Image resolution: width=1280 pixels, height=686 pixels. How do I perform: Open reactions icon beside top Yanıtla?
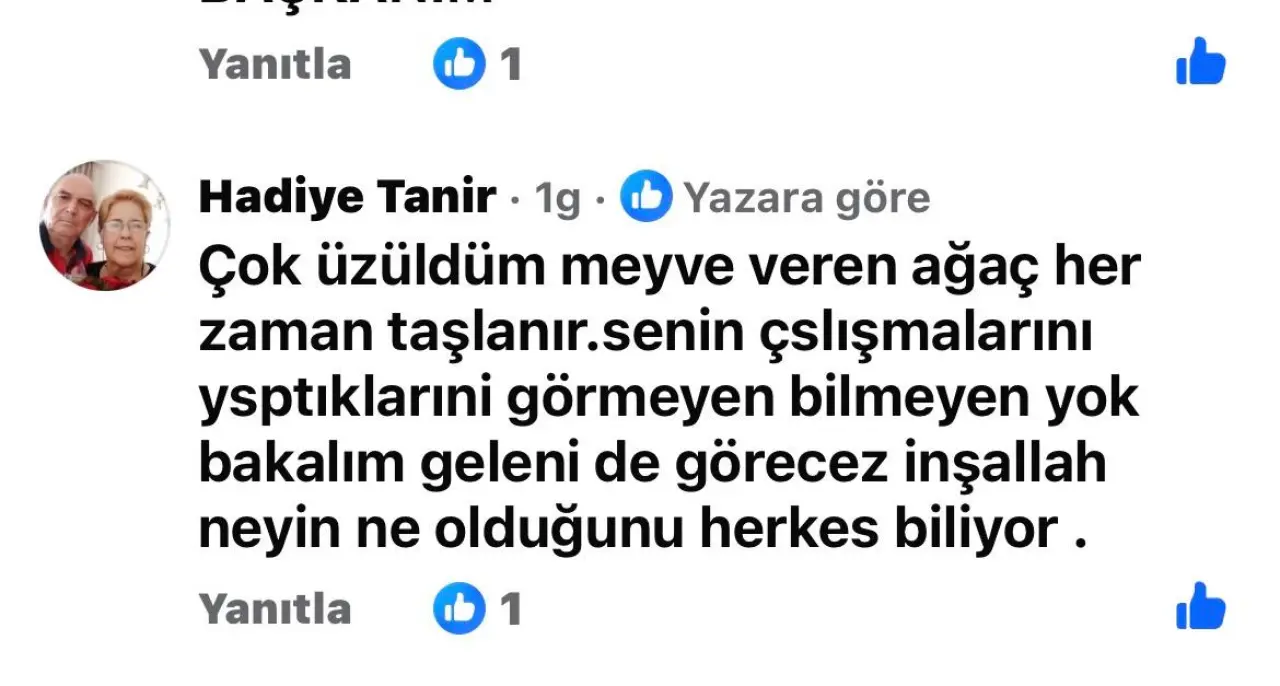[x=459, y=64]
